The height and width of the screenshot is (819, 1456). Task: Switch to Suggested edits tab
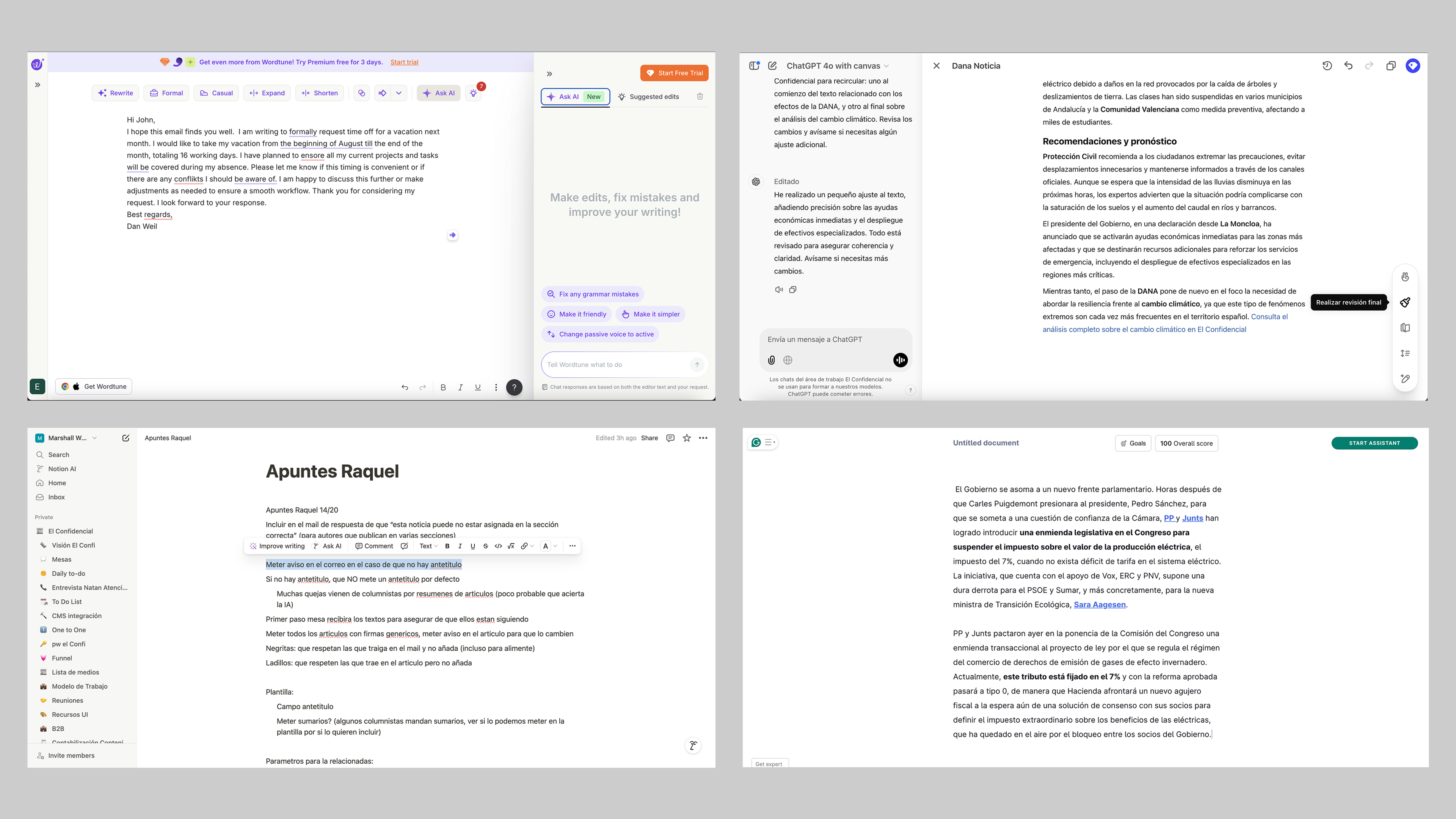648,97
